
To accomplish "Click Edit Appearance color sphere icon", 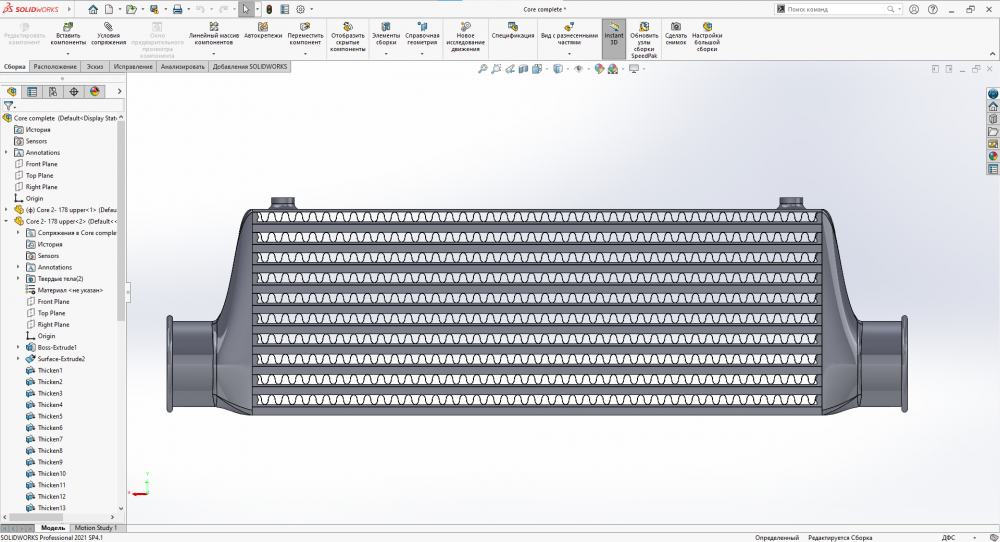I will 599,69.
